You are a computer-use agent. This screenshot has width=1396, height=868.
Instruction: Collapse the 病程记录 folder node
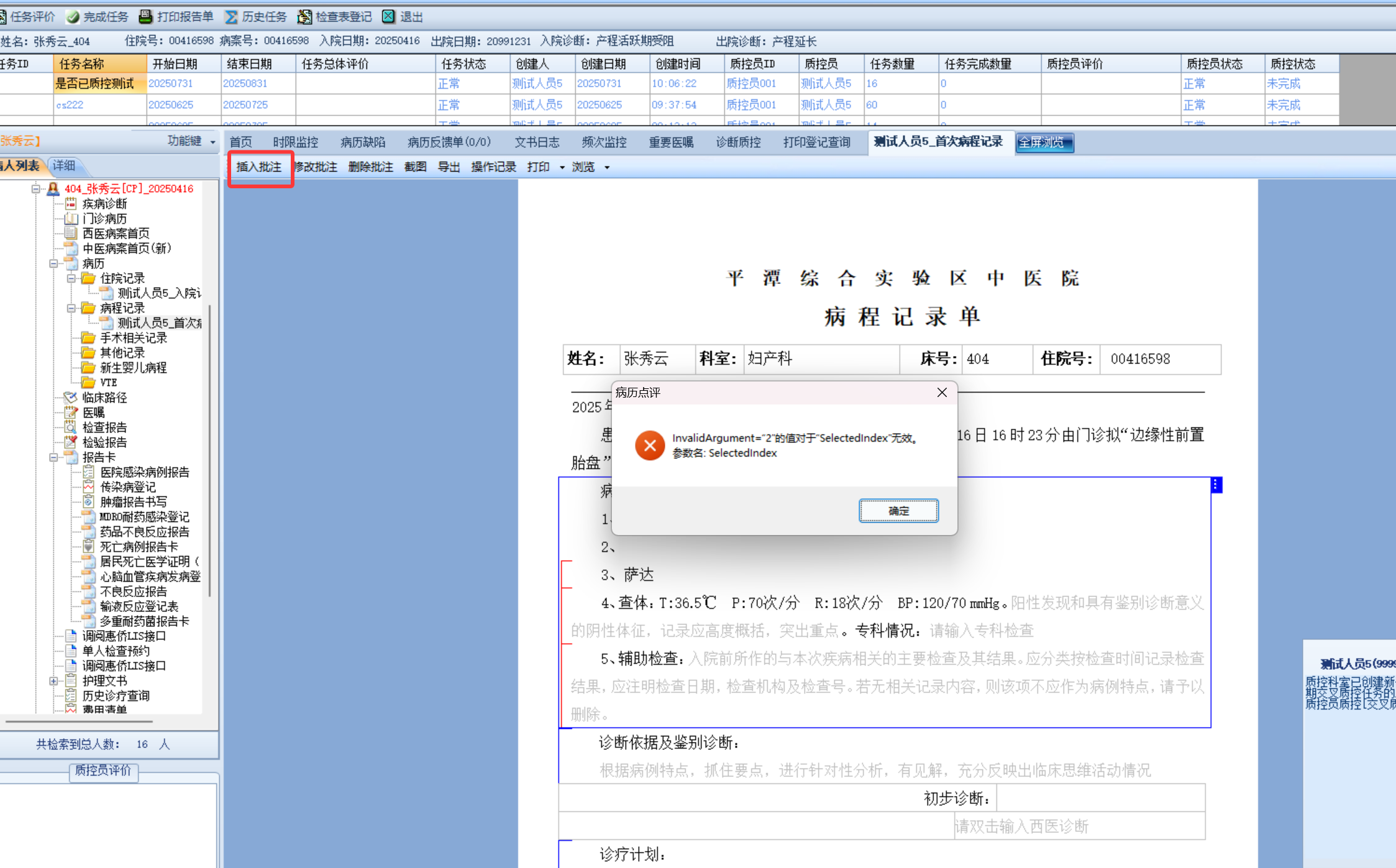(71, 308)
